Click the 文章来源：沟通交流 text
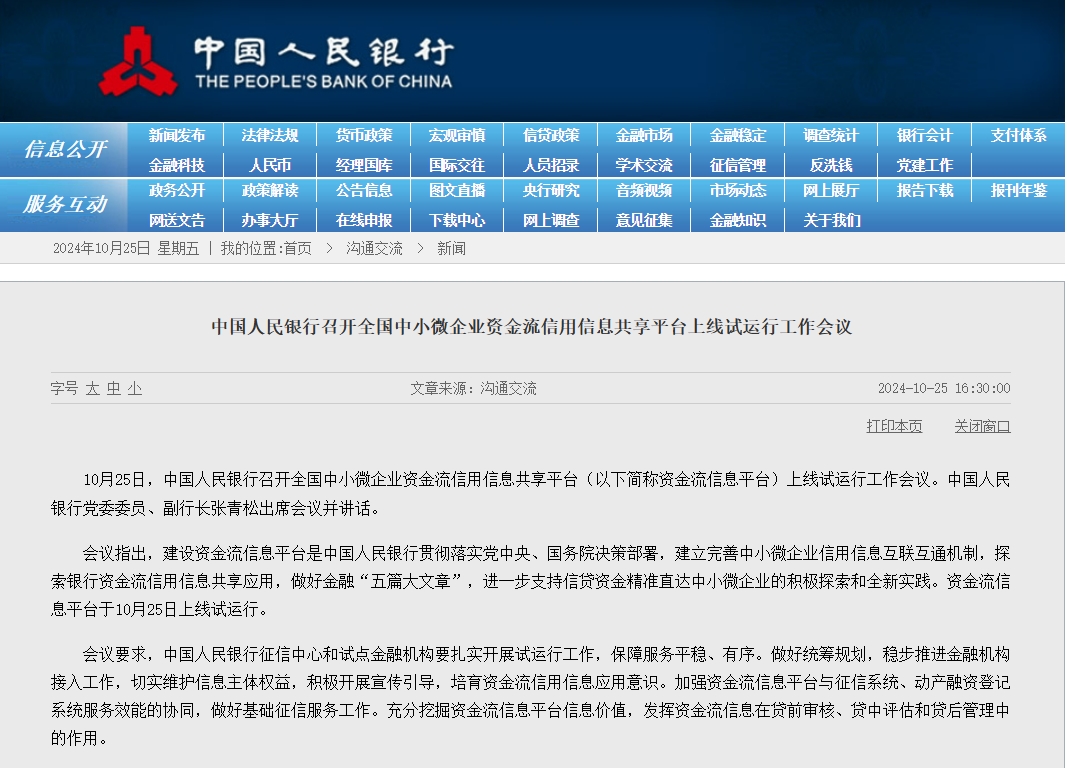The image size is (1069, 768). tap(473, 388)
